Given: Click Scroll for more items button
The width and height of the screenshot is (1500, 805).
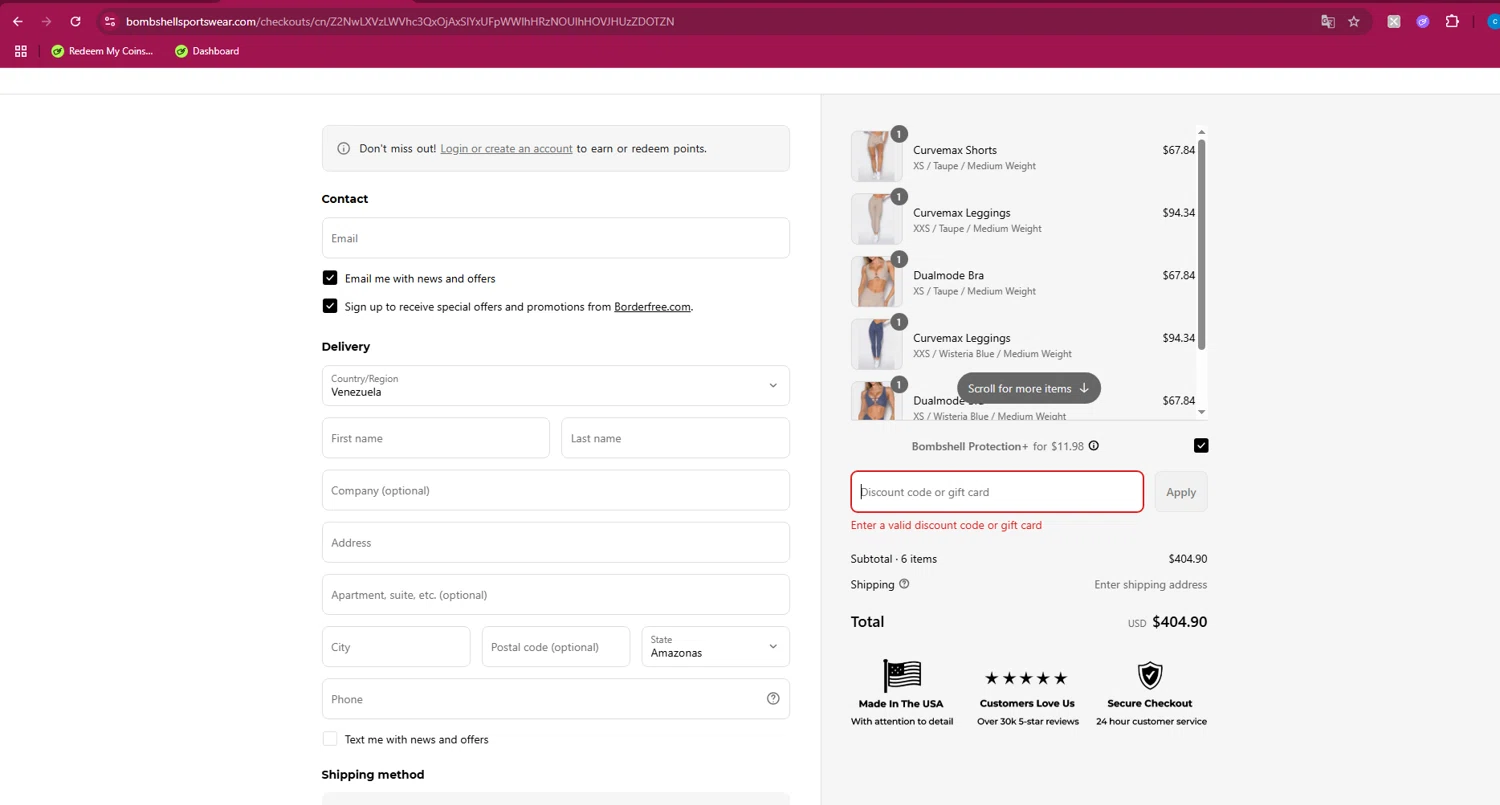Looking at the screenshot, I should point(1029,388).
